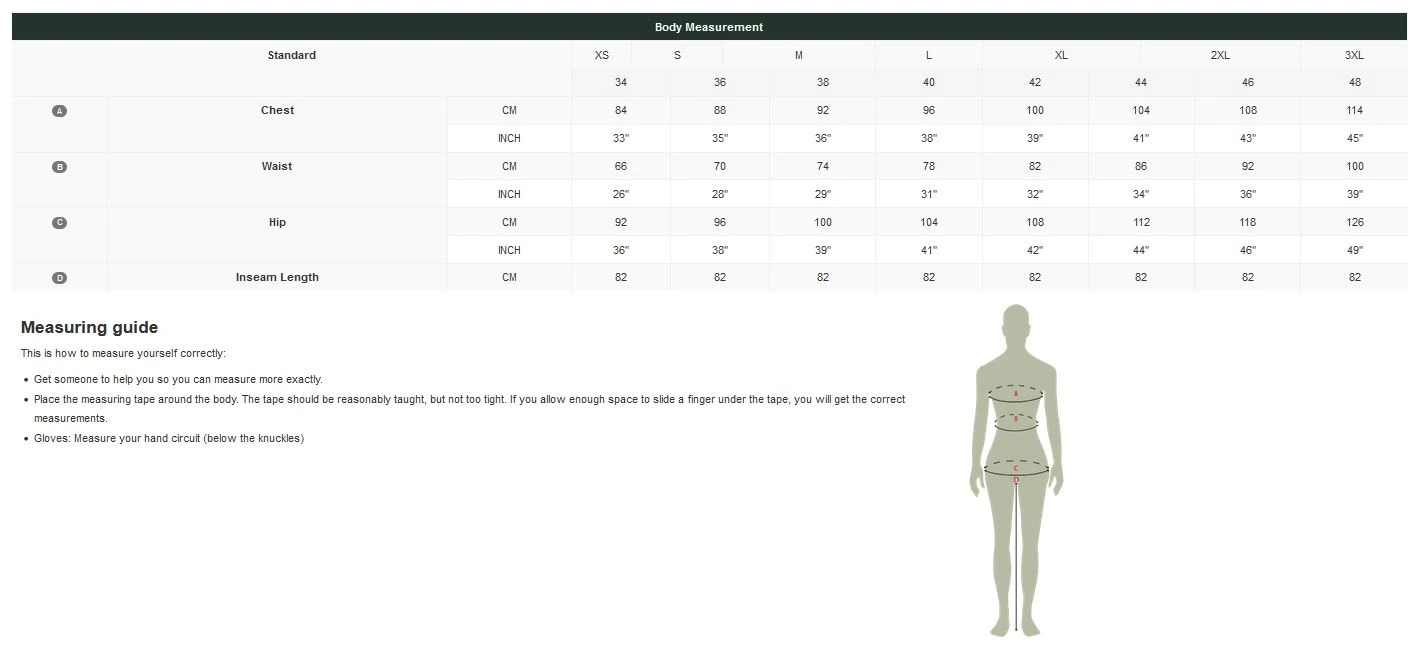Screen dimensions: 1416x662
Task: Select the Chest row label
Action: pos(277,111)
